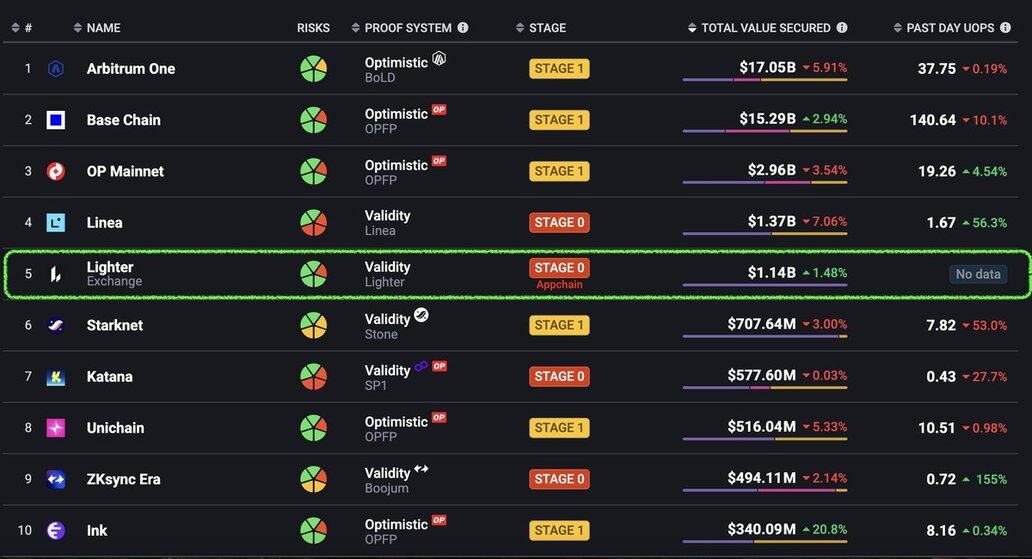Sort by Total Value Secured column
The width and height of the screenshot is (1032, 559).
coord(765,28)
